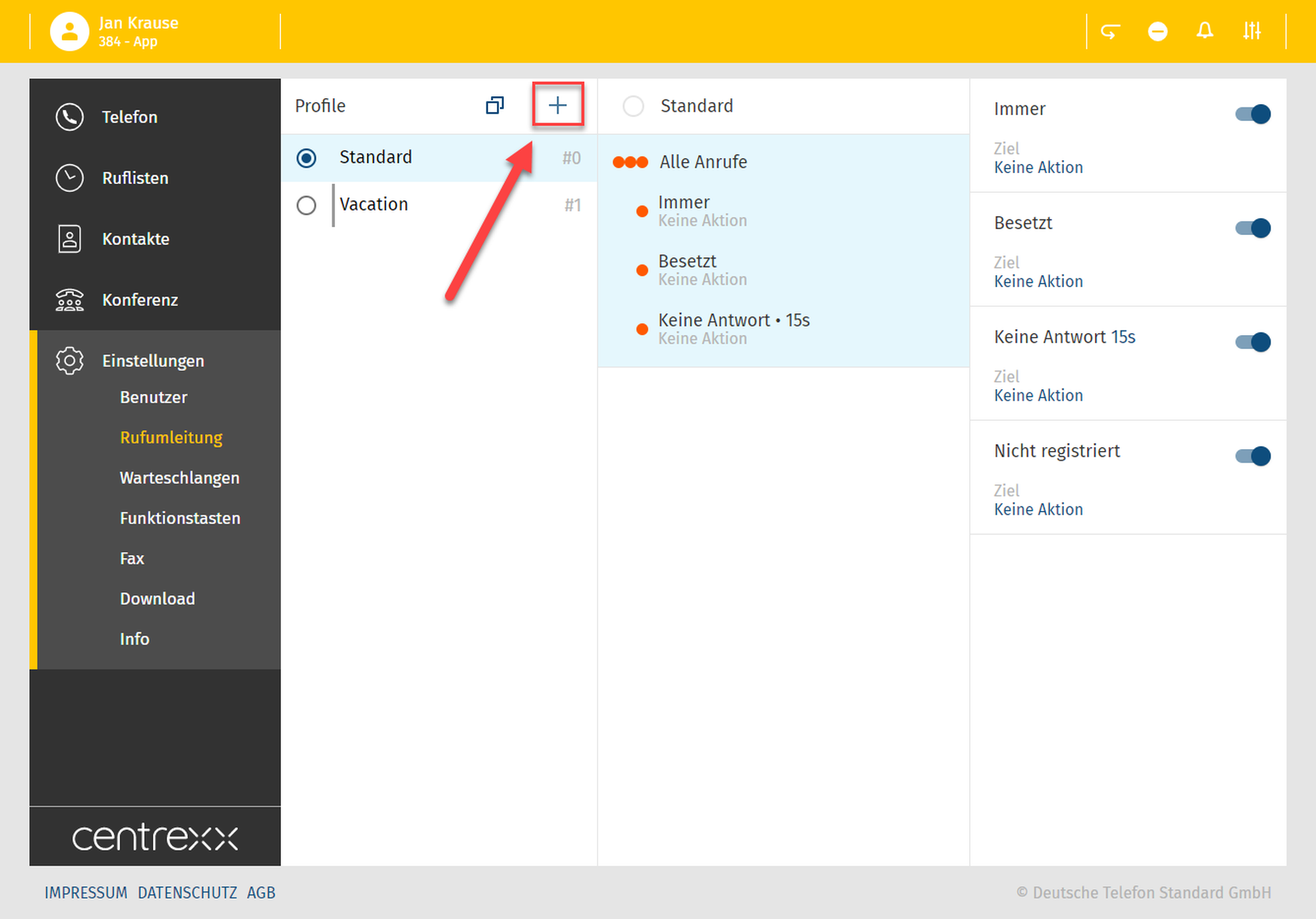
Task: Open Funktionstasten submenu item
Action: tap(180, 518)
